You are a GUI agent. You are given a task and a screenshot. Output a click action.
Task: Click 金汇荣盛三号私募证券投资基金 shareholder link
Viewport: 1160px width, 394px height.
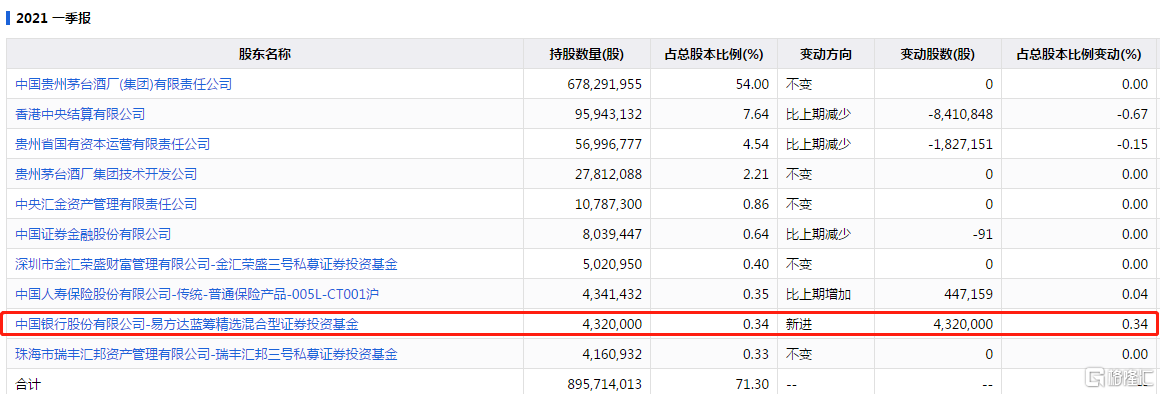(206, 264)
